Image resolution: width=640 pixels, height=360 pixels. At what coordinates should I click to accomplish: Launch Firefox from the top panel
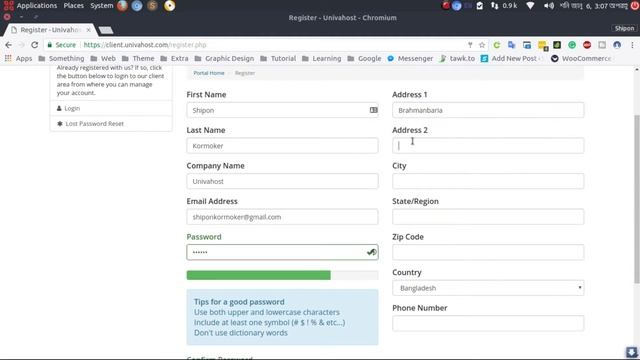(x=122, y=6)
